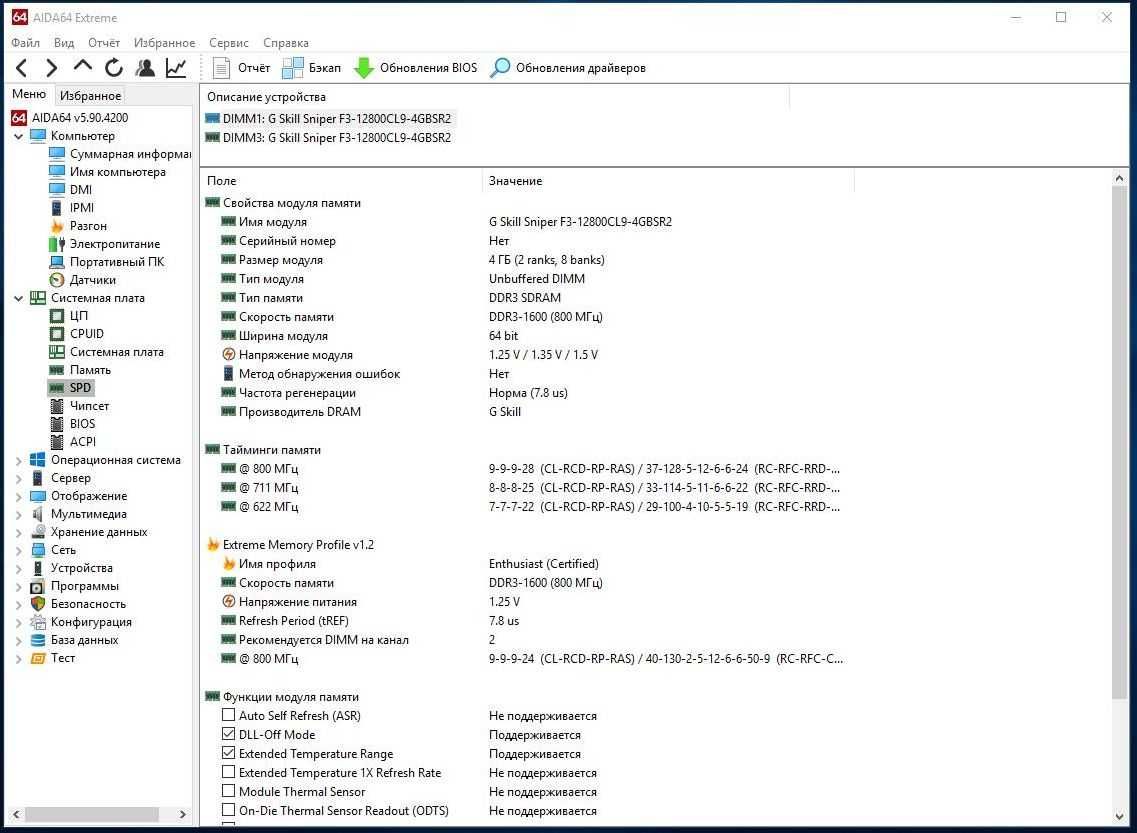The width and height of the screenshot is (1137, 833).
Task: Toggle the Extended Temperature Range checkbox
Action: click(228, 753)
